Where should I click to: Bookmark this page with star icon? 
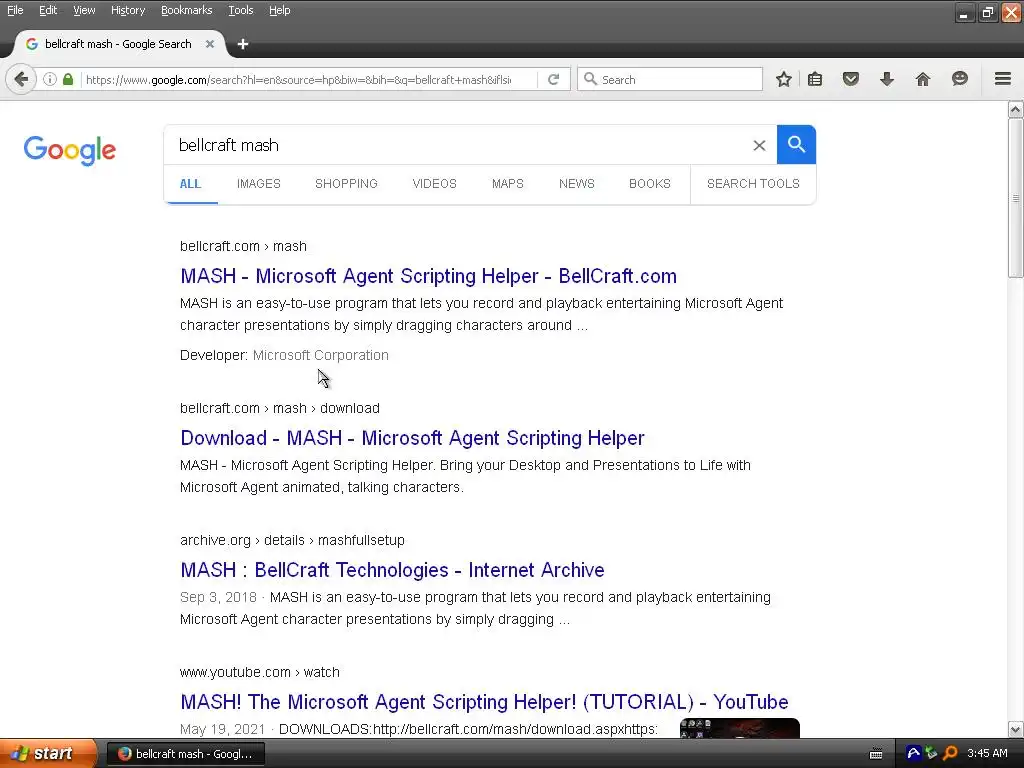(784, 80)
